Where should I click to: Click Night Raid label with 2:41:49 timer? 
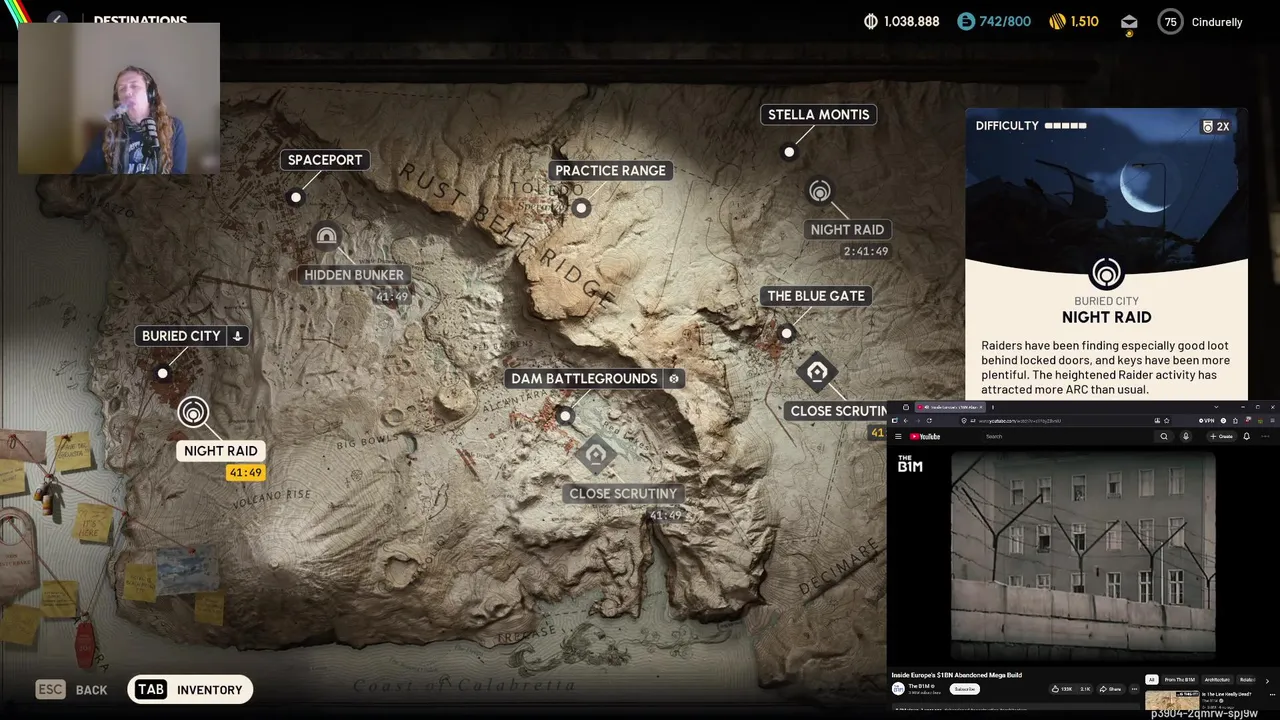coord(847,230)
